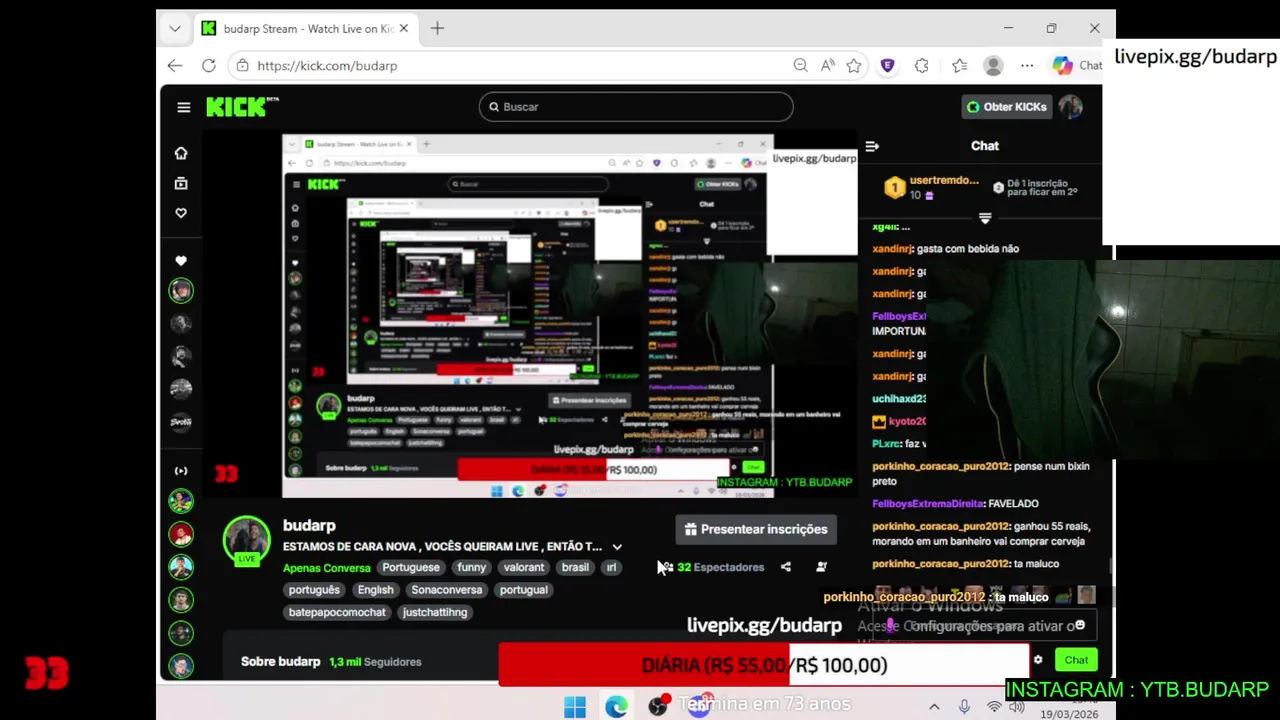The image size is (1280, 720).
Task: Open budarp streamer avatar with LIVE badge
Action: [246, 540]
